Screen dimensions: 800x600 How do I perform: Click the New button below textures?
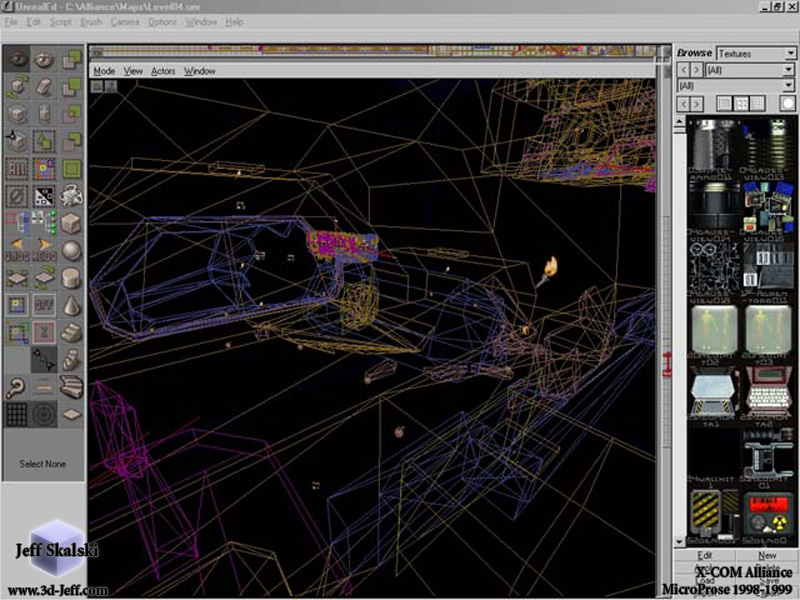[x=767, y=555]
